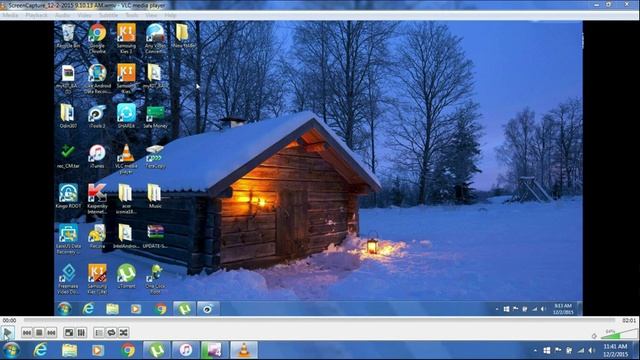Click the VLC media player desktop icon
The height and width of the screenshot is (360, 640).
pyautogui.click(x=126, y=158)
